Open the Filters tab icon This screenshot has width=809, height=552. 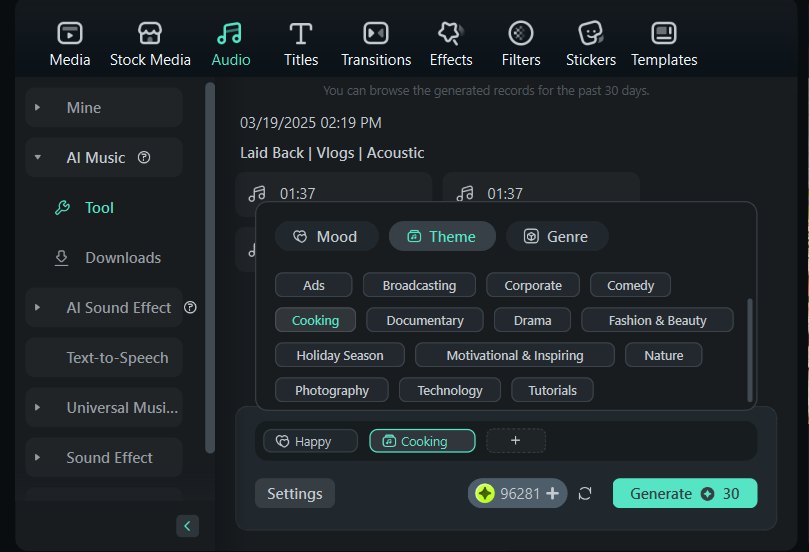[521, 34]
